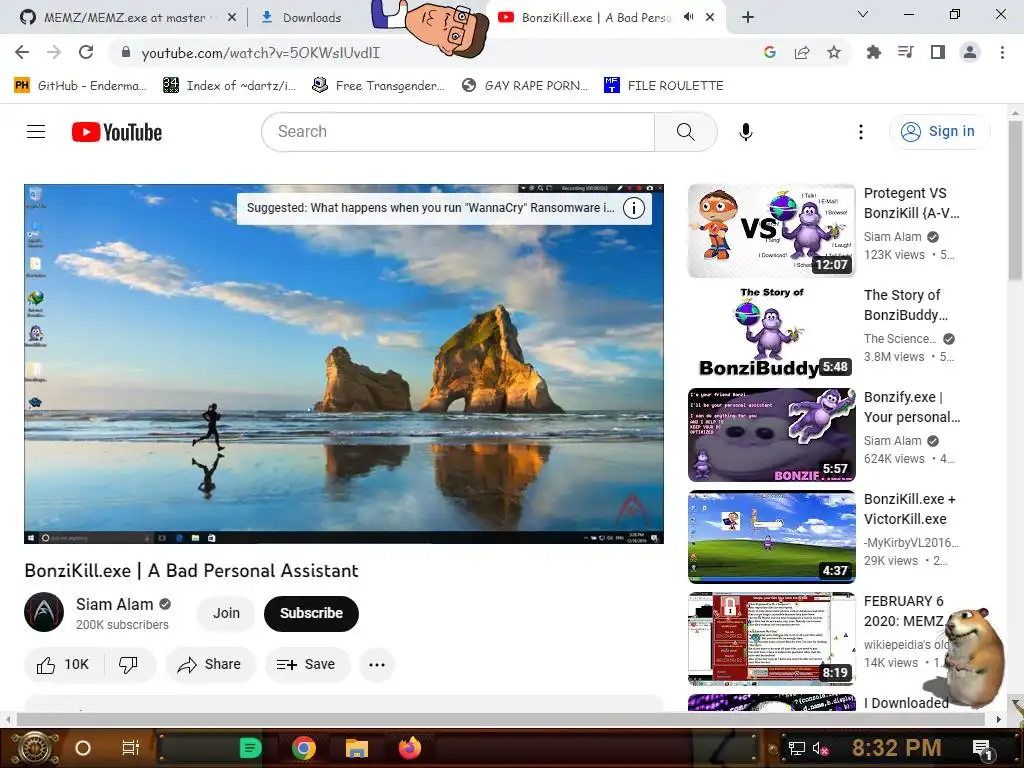Click the horizontal scrollbar at bottom

coord(502,719)
